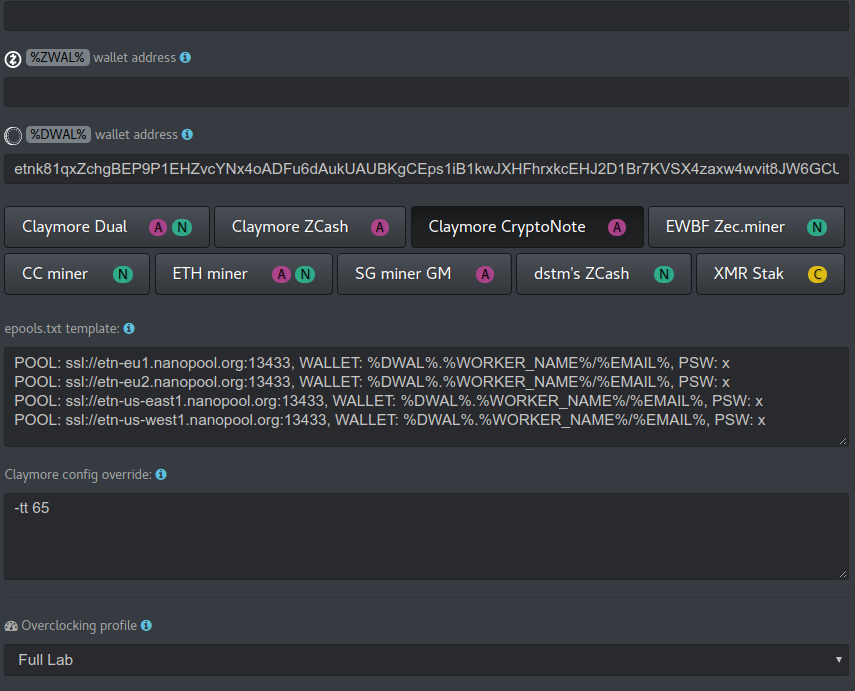The width and height of the screenshot is (855, 691).
Task: Click the ZWAL wallet address field
Action: [x=427, y=92]
